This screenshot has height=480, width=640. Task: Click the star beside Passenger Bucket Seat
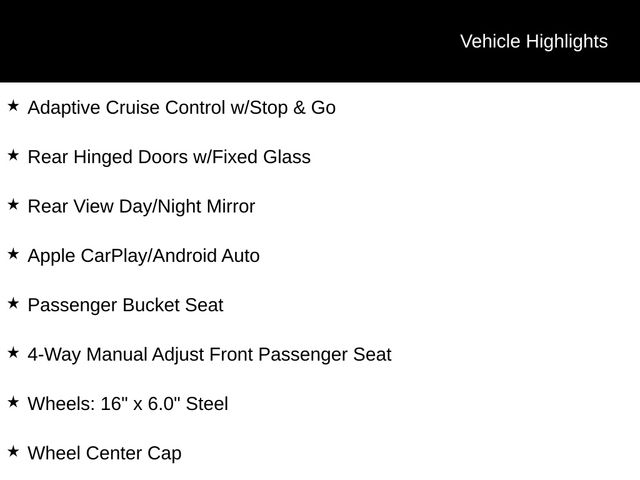[x=13, y=303]
